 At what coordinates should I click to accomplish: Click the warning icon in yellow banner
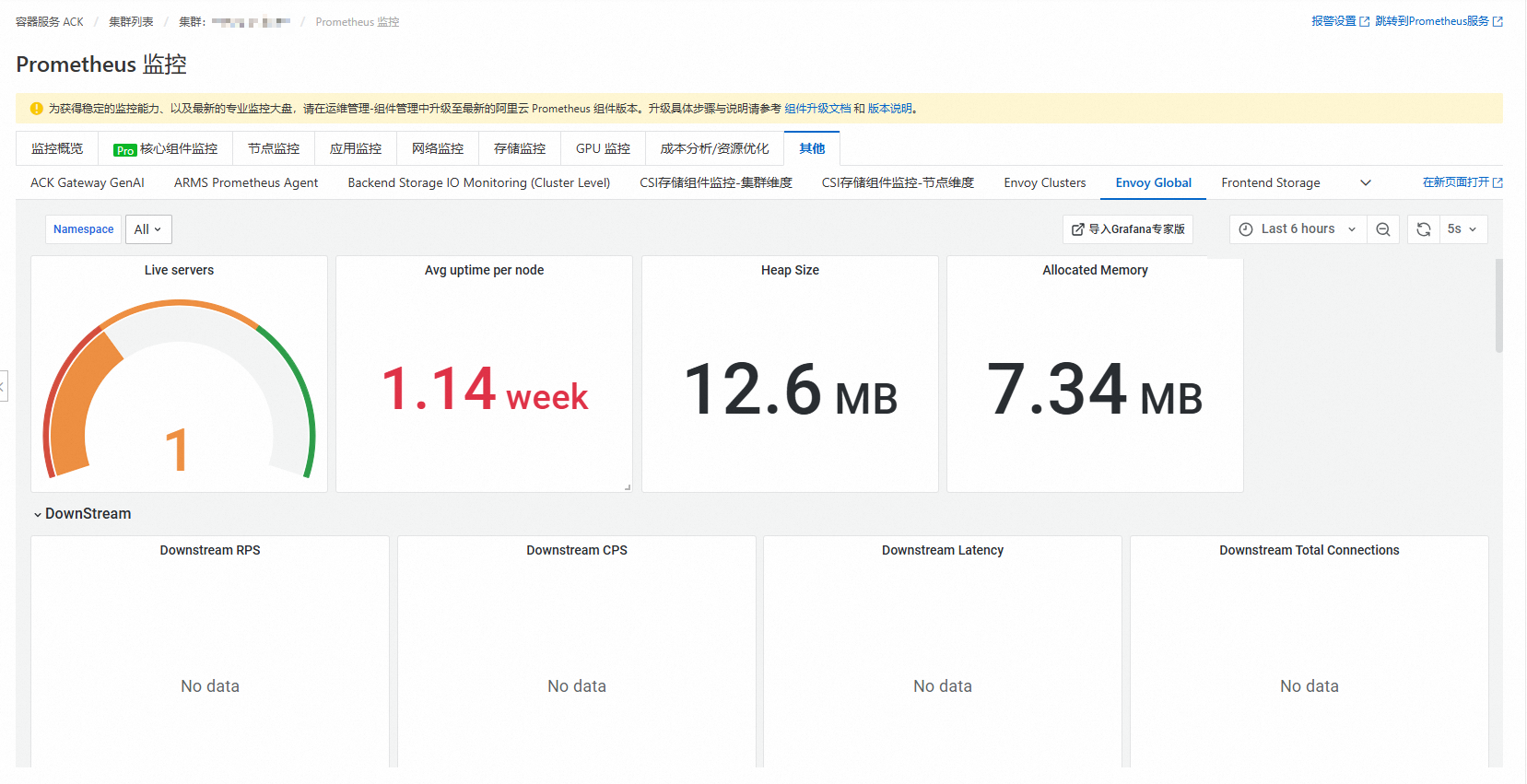pyautogui.click(x=37, y=109)
